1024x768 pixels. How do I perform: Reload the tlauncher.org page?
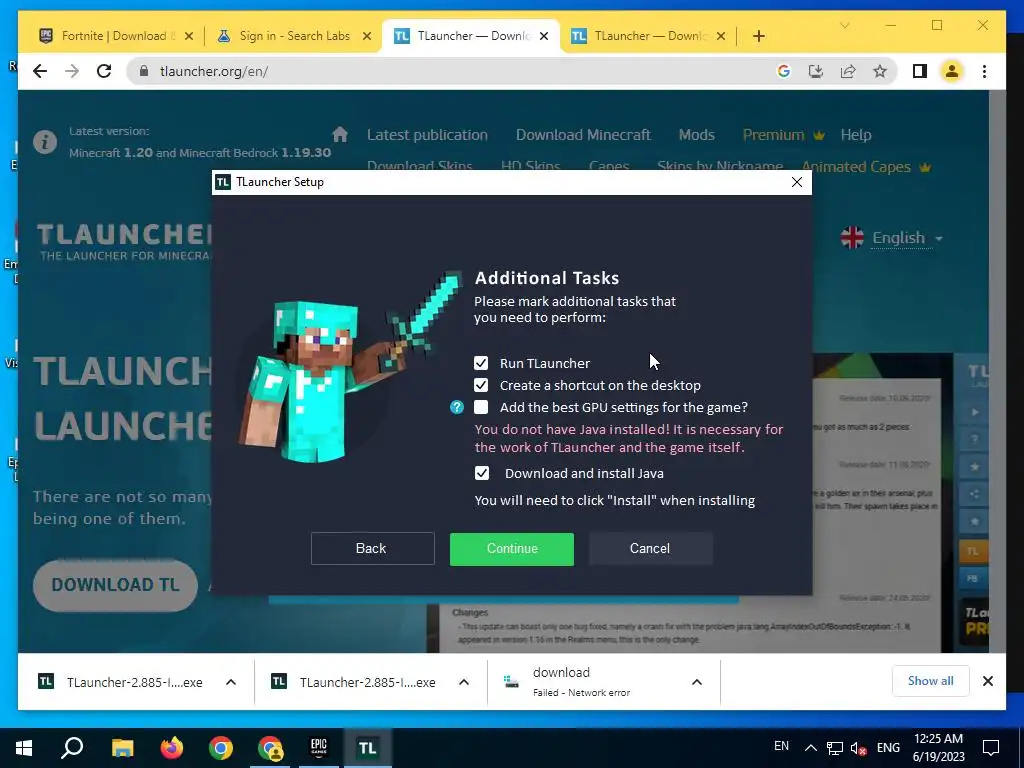tap(104, 71)
